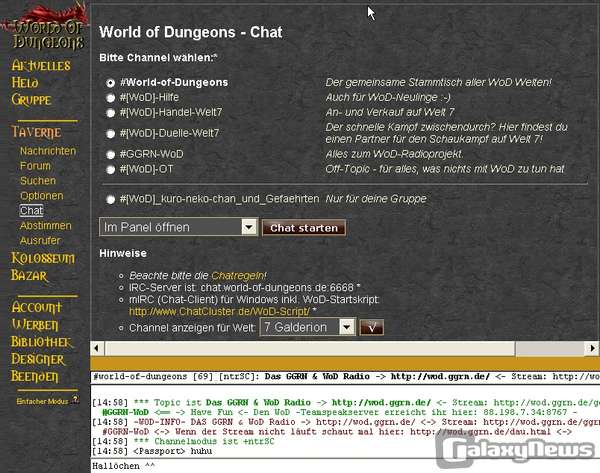Go to the Held menu section
This screenshot has width=600, height=473.
pos(25,83)
